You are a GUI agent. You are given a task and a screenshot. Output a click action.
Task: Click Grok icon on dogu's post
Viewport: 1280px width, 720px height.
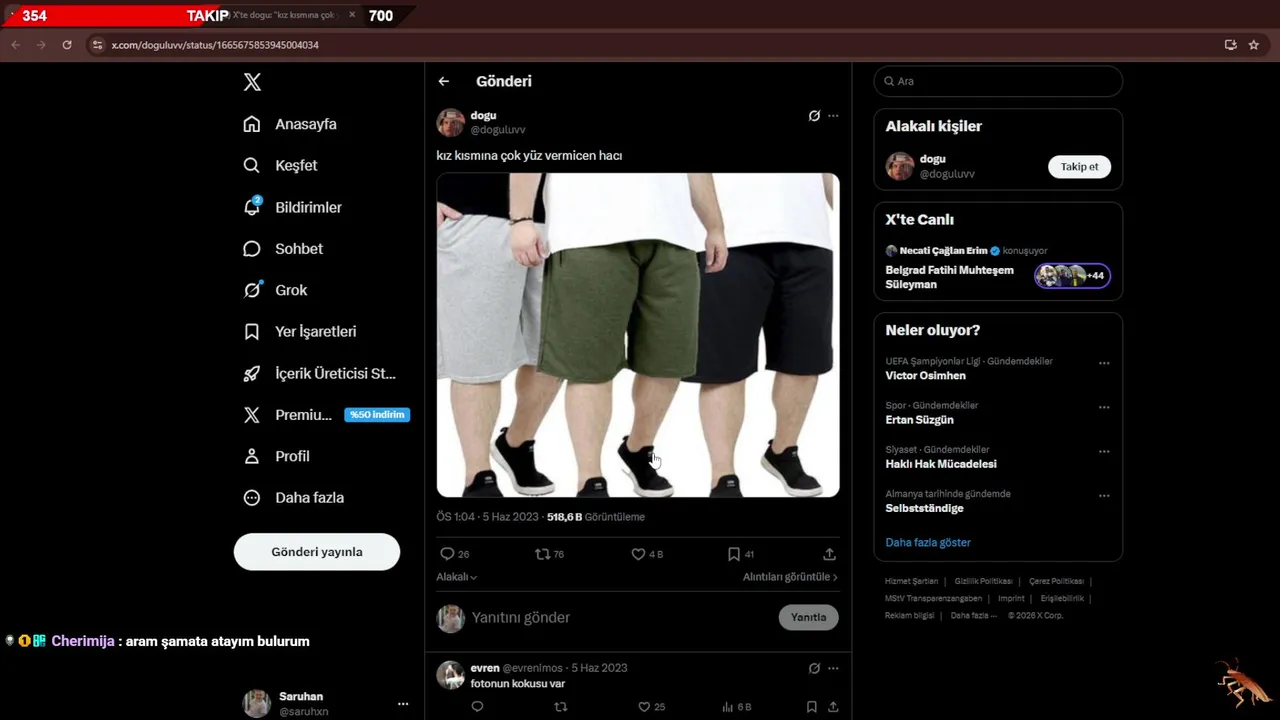[814, 116]
